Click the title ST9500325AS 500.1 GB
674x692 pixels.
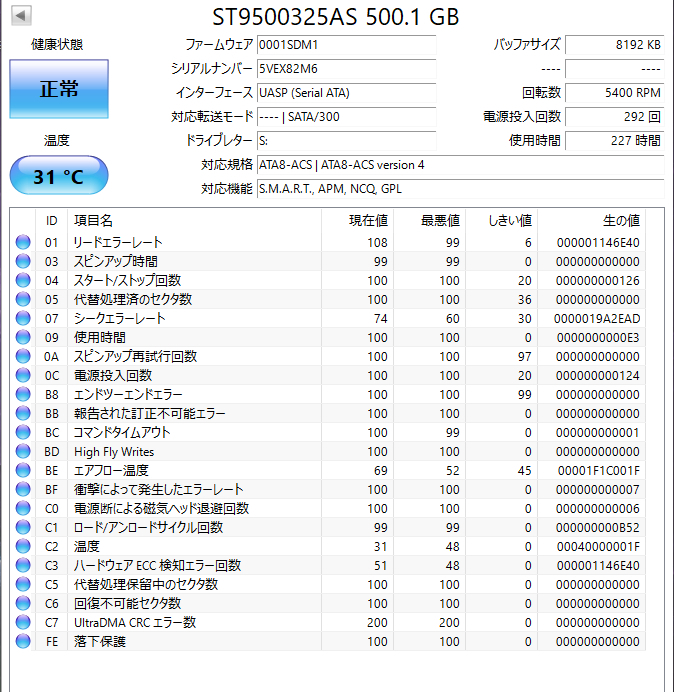click(x=336, y=17)
